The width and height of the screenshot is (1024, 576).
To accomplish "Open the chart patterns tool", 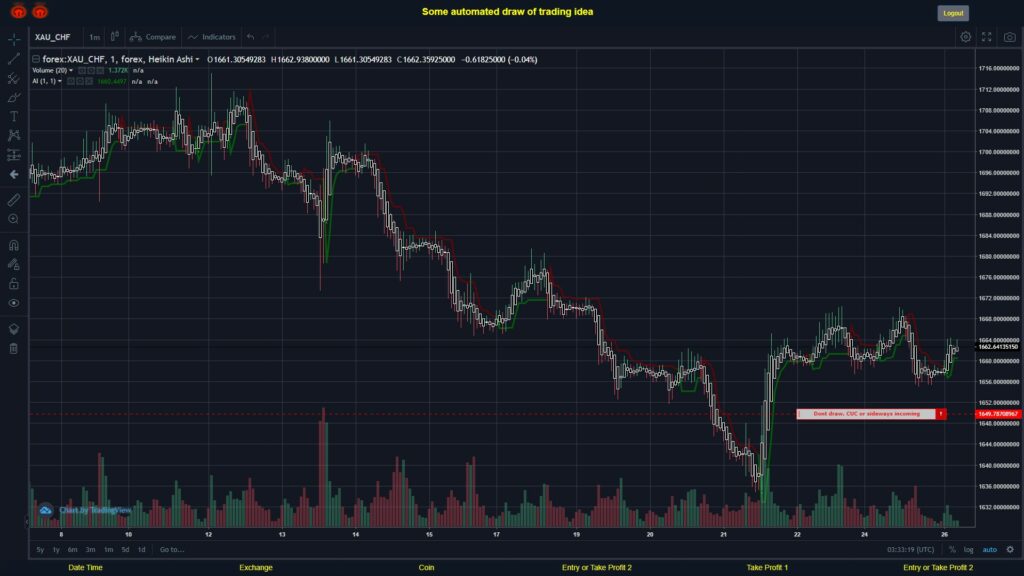I will click(14, 135).
